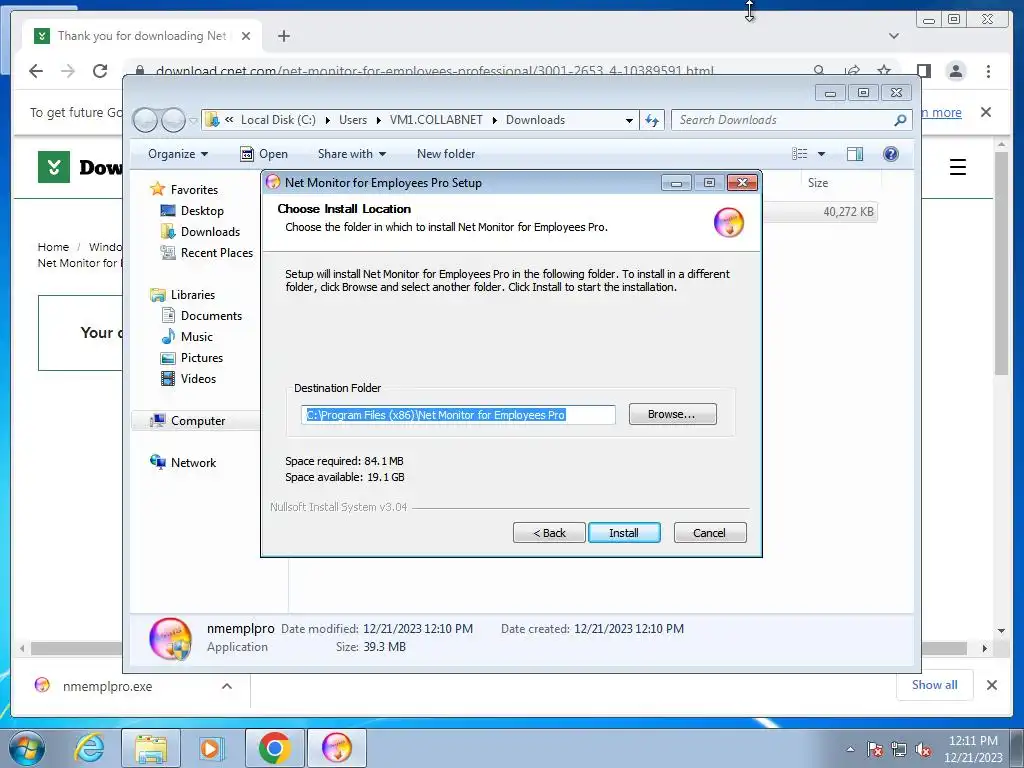The height and width of the screenshot is (768, 1024).
Task: Click the magnifier in the Search Downloads box
Action: pos(900,120)
